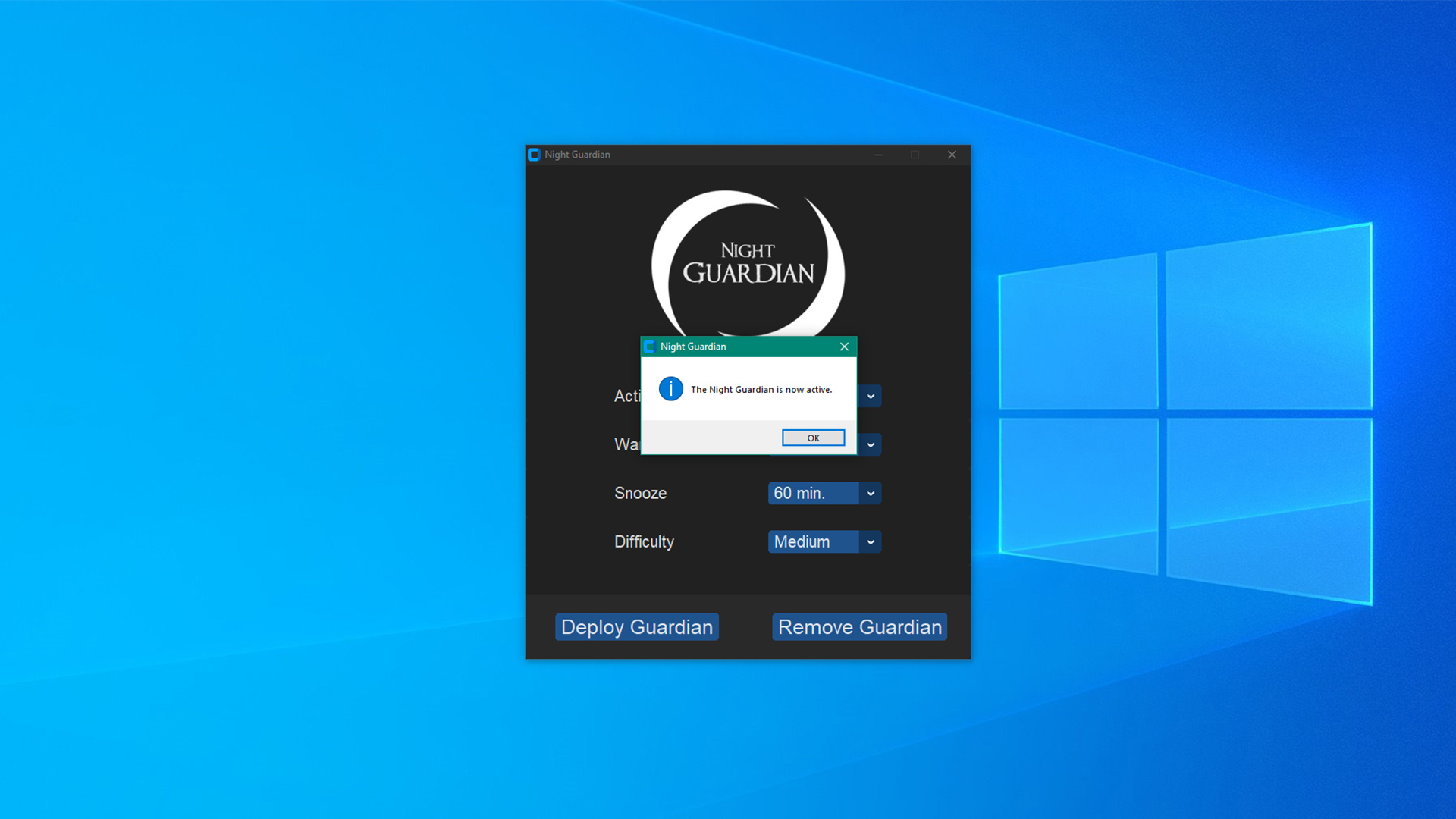
Task: Click the Deploy Guardian button
Action: tap(636, 627)
